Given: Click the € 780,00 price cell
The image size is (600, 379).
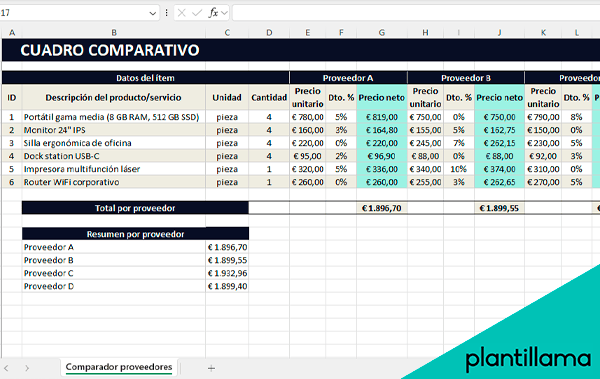Looking at the screenshot, I should 308,117.
